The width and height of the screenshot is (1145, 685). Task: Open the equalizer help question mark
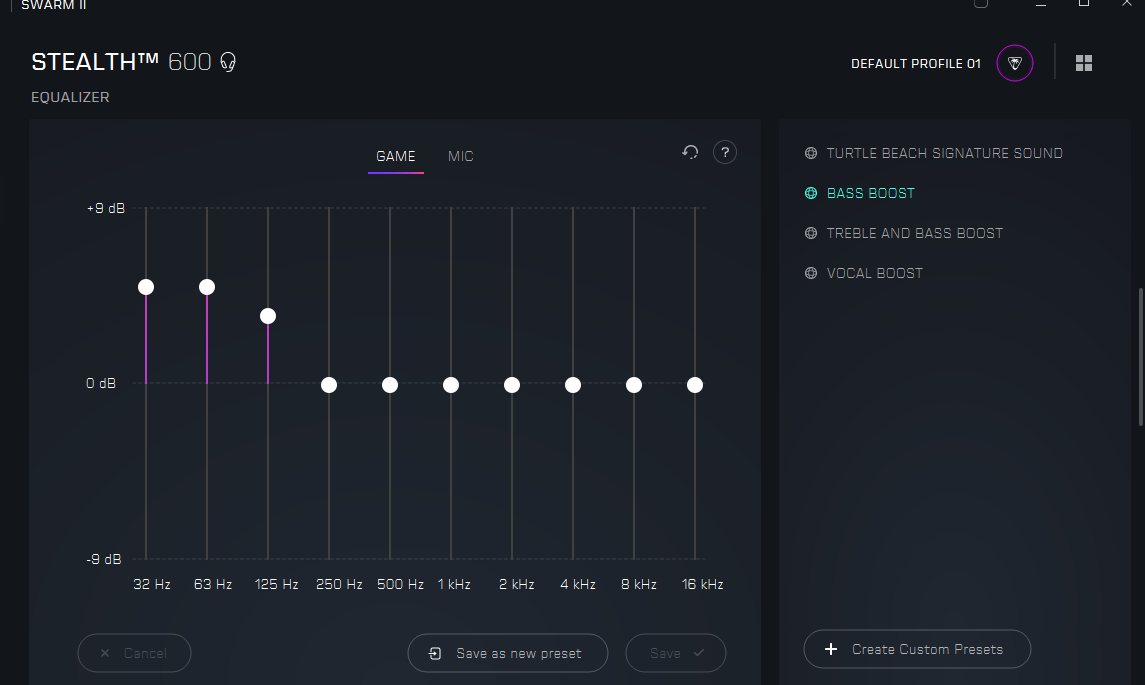(724, 152)
